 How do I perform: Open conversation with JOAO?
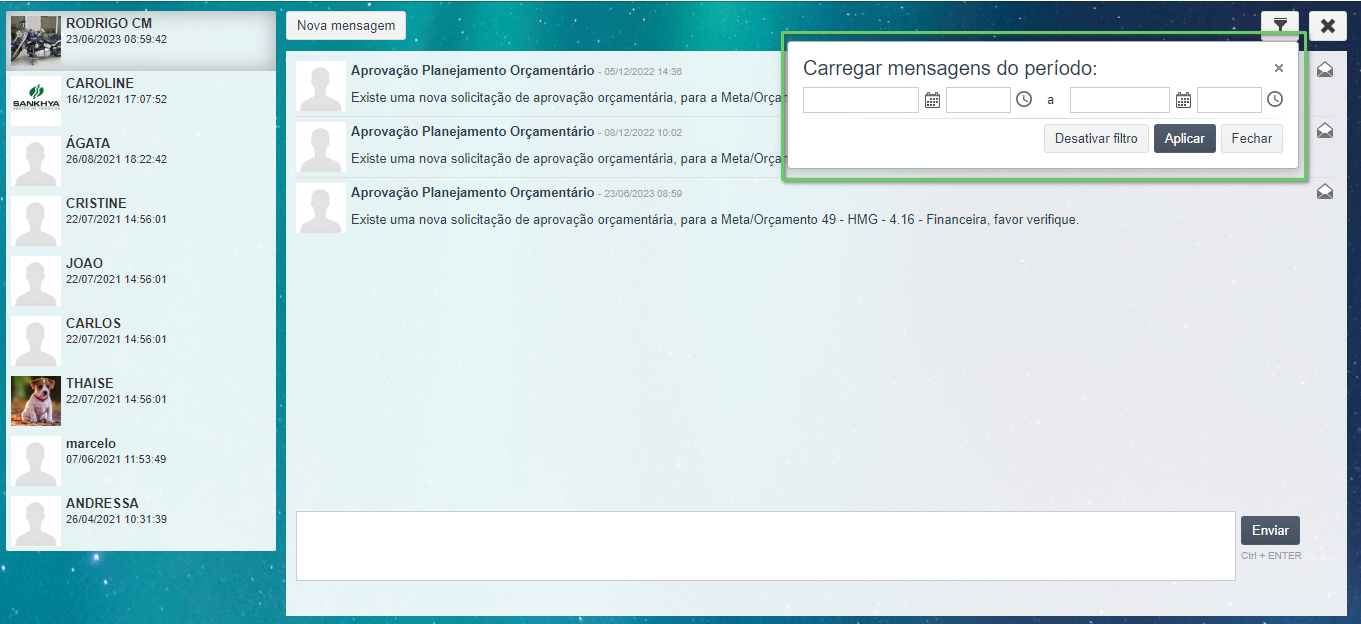(141, 281)
